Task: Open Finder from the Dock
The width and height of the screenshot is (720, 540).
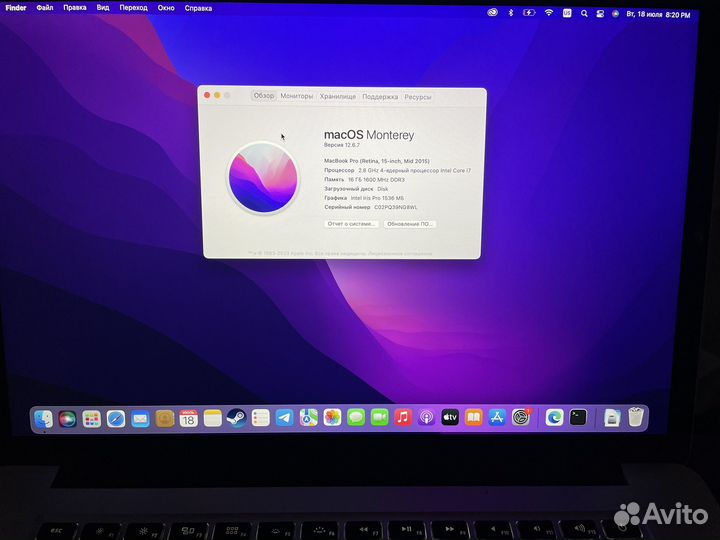Action: tap(44, 419)
